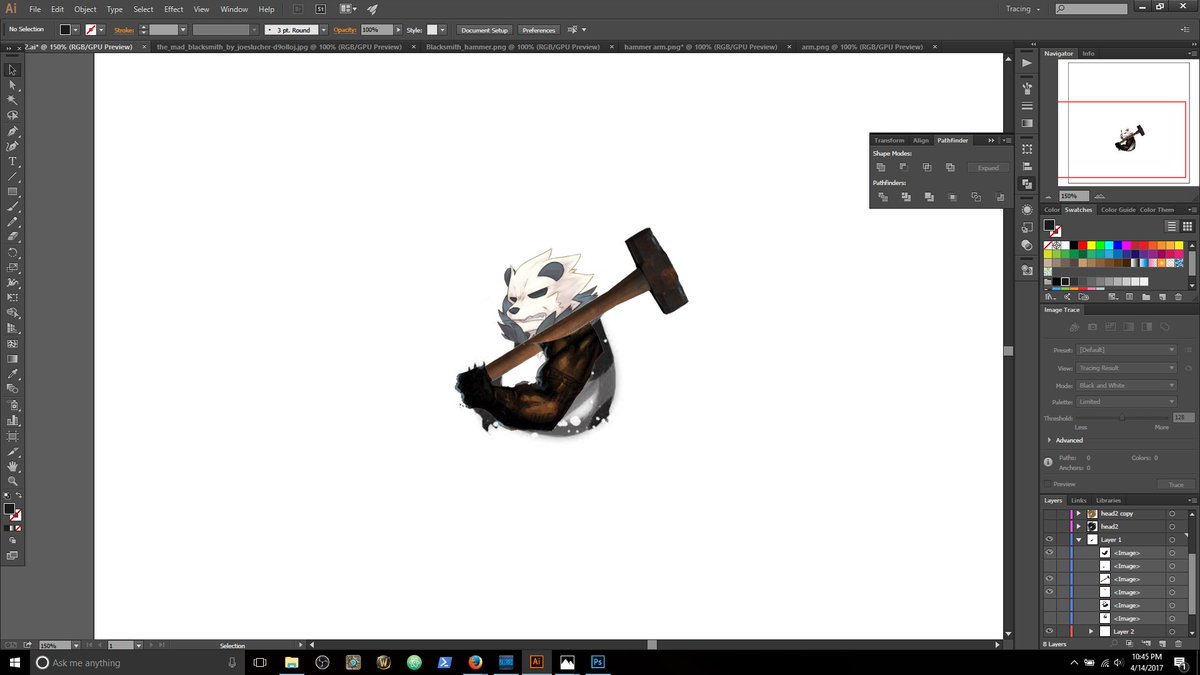
Task: Click the Divide pathfinder icon
Action: pos(882,197)
